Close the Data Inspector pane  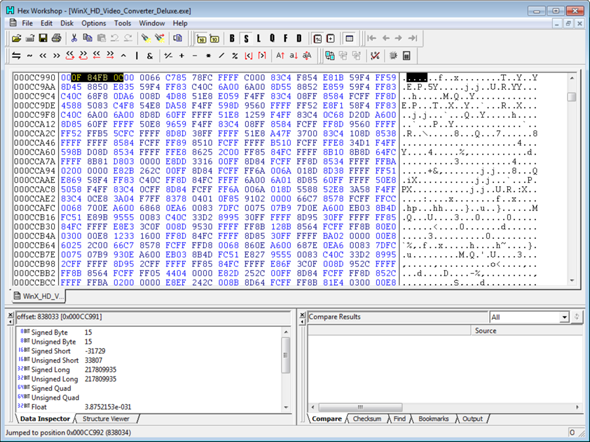[11, 314]
